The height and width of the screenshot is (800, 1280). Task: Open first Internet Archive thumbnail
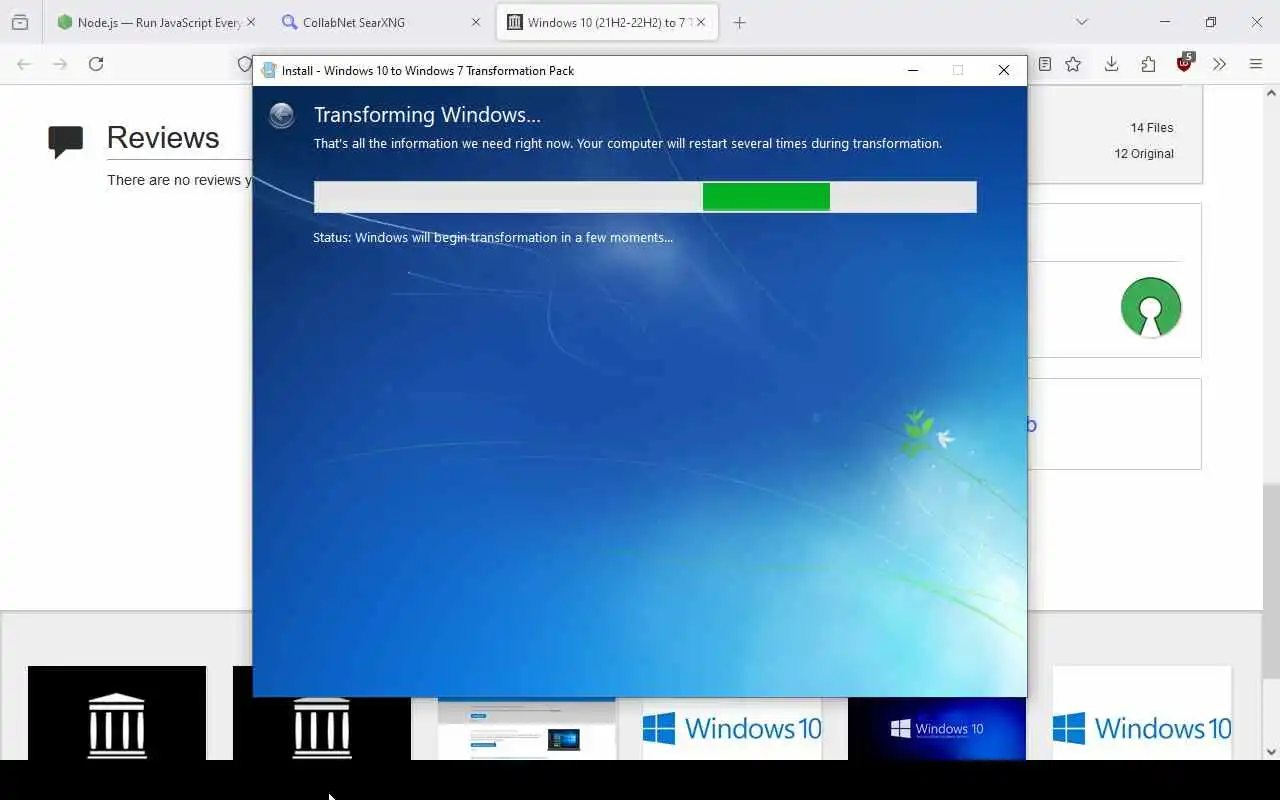pyautogui.click(x=117, y=713)
